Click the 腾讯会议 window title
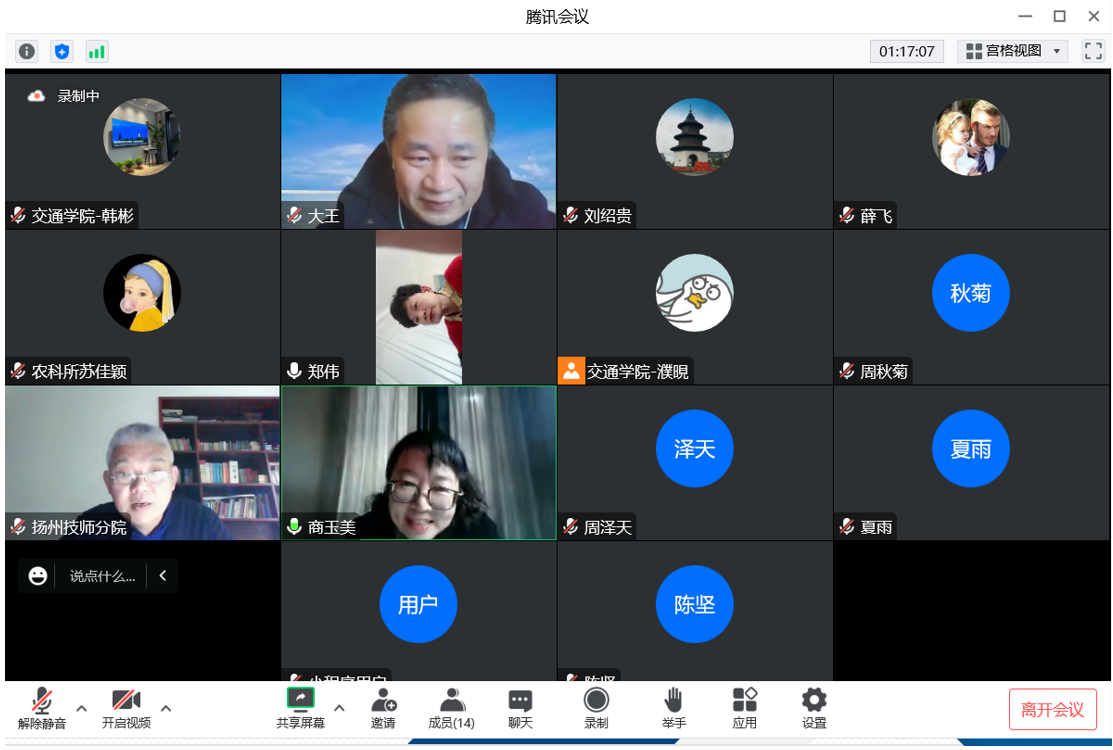Image resolution: width=1113 pixels, height=750 pixels. point(557,16)
